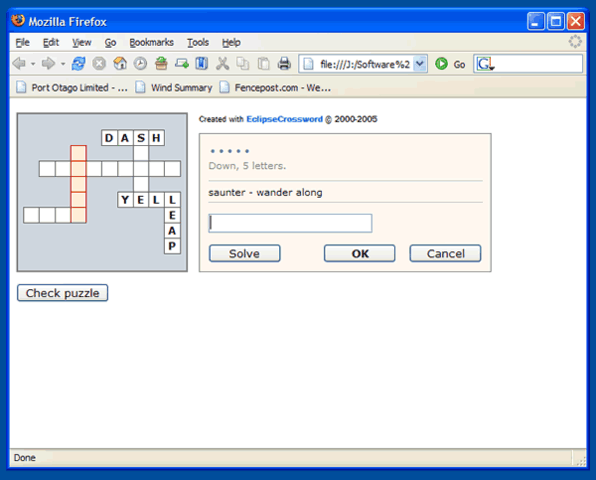Expand the address bar URL dropdown
This screenshot has width=596, height=480.
420,63
